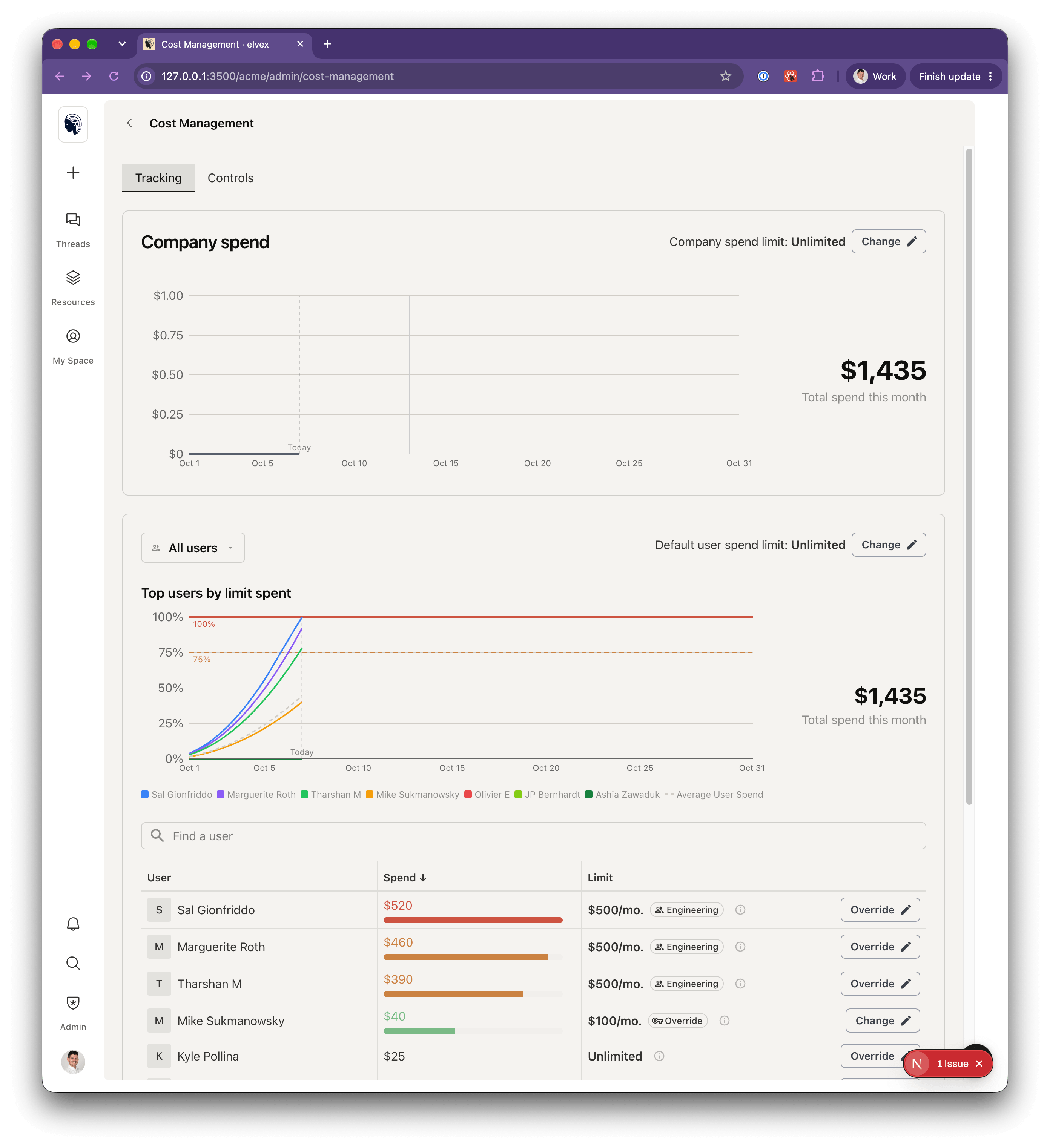The image size is (1050, 1148).
Task: Toggle Olivier E legend swatch
Action: pos(468,794)
